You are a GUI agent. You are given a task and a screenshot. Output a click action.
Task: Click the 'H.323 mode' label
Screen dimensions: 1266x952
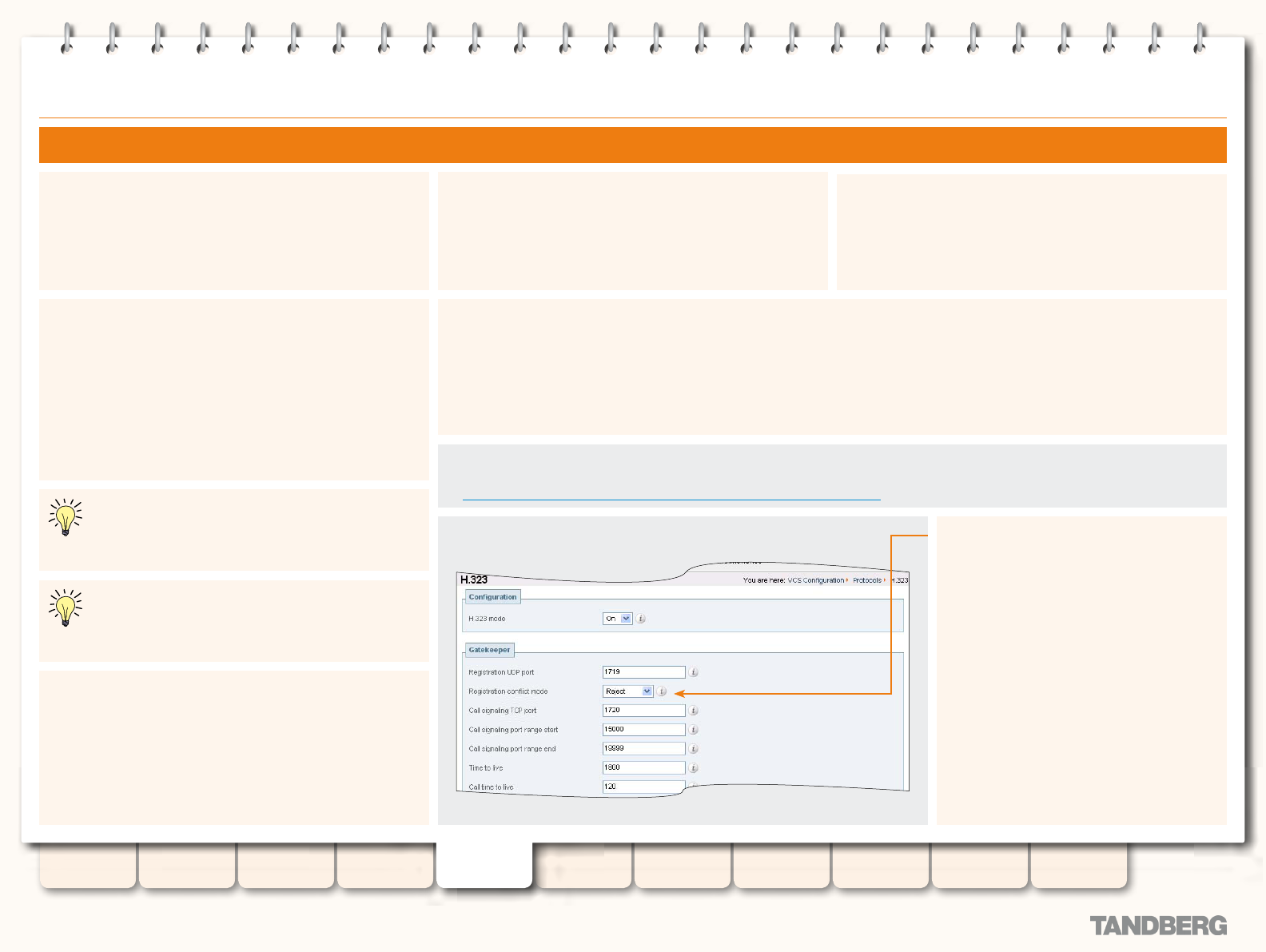click(487, 619)
